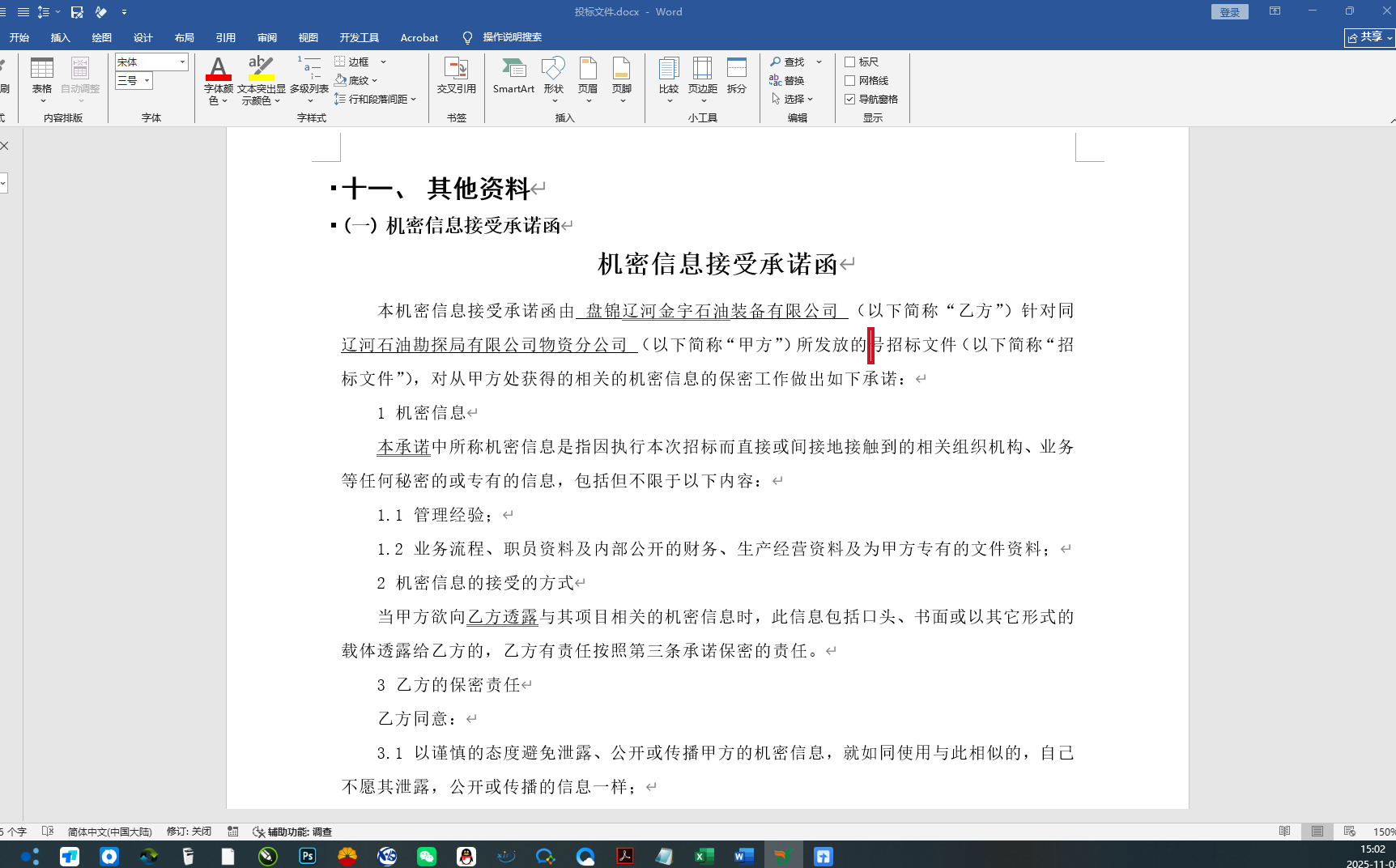The height and width of the screenshot is (868, 1396).
Task: Click the 操作说明搜索 search box
Action: click(x=512, y=37)
